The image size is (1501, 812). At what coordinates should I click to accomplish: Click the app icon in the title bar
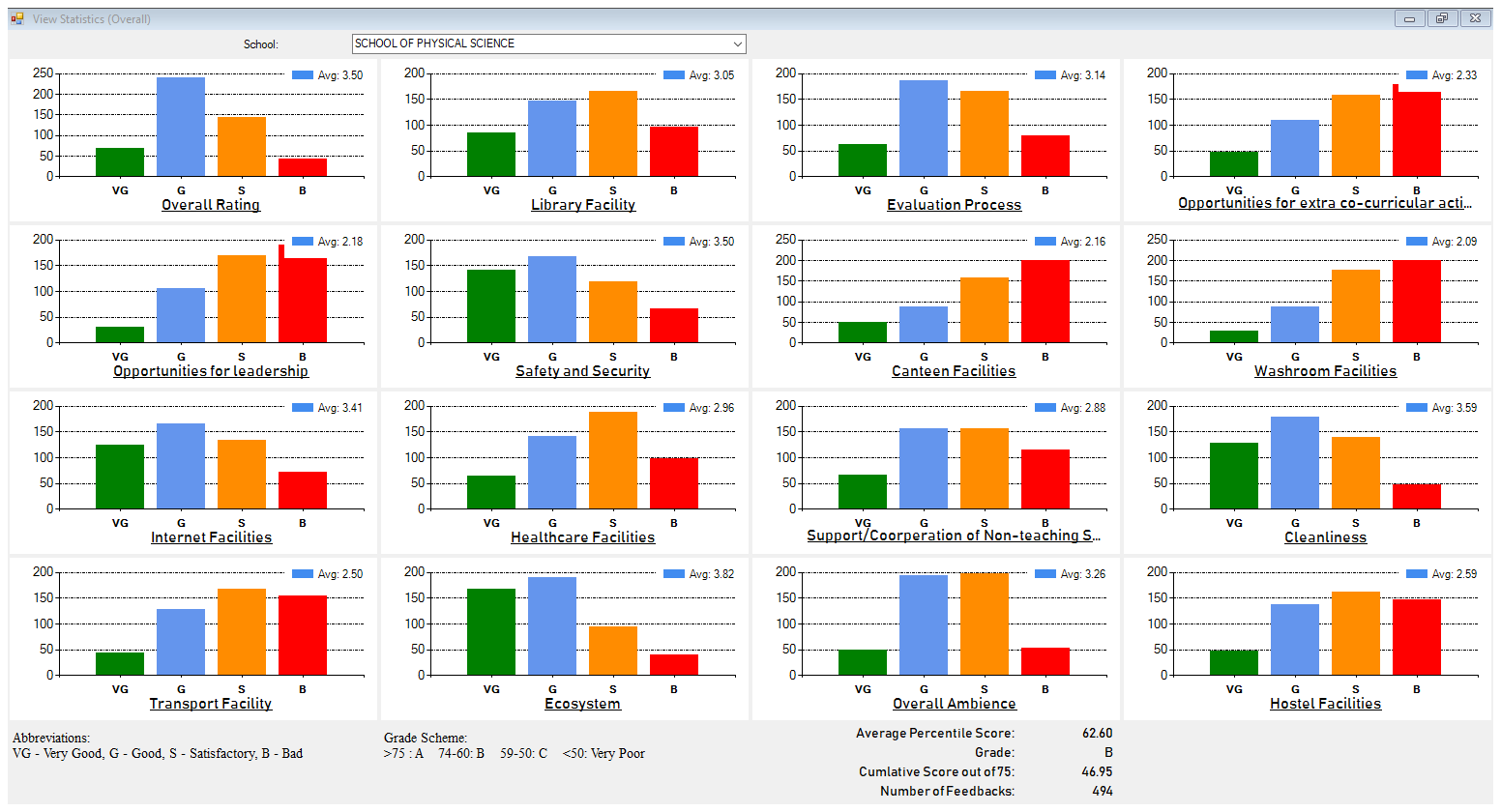pyautogui.click(x=17, y=18)
